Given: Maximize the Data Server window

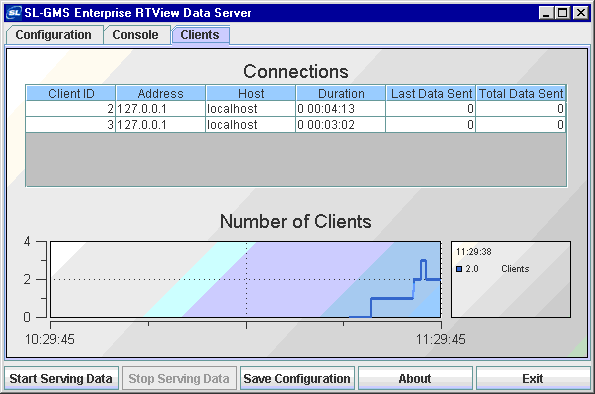Looking at the screenshot, I should coord(562,13).
